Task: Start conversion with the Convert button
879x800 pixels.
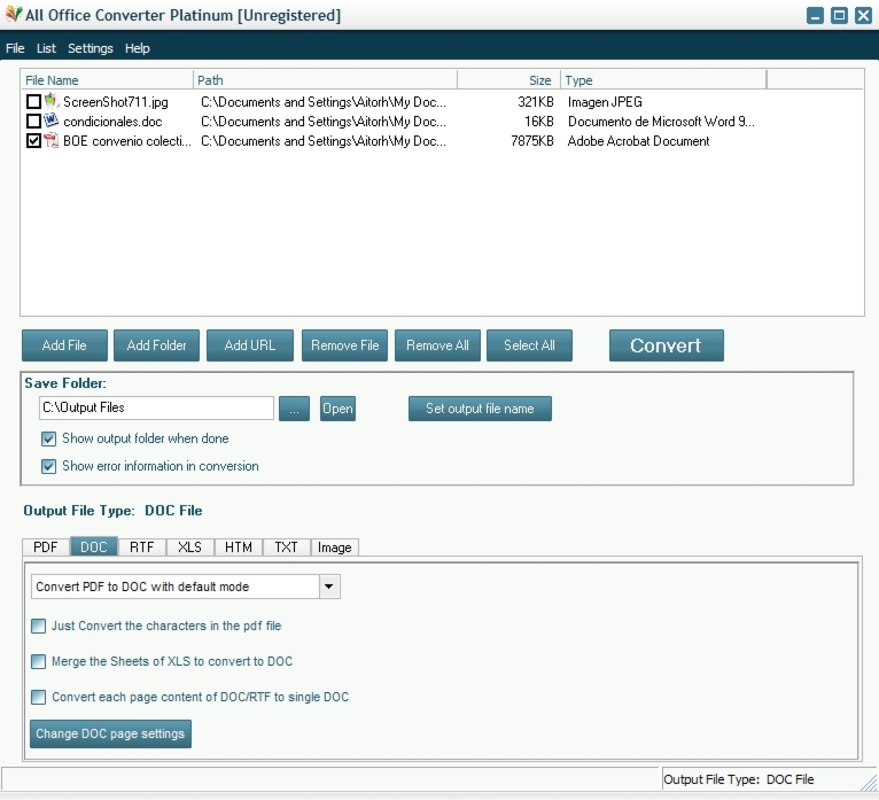Action: pos(666,345)
